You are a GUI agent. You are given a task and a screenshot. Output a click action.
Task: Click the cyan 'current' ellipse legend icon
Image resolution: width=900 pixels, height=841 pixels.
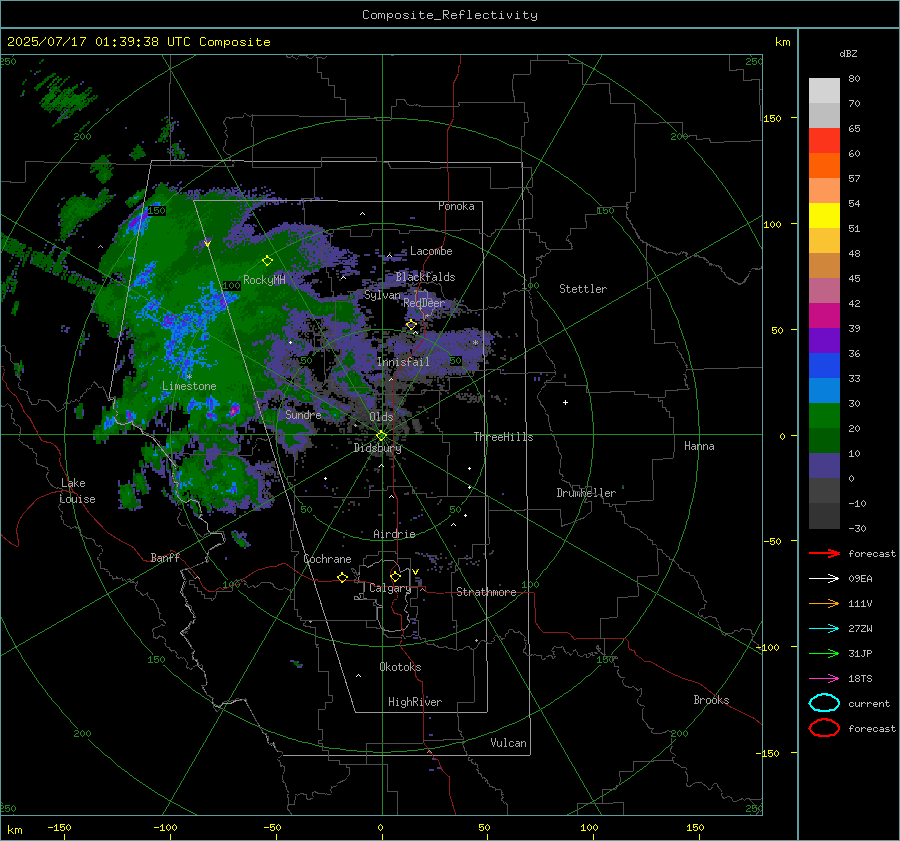824,703
